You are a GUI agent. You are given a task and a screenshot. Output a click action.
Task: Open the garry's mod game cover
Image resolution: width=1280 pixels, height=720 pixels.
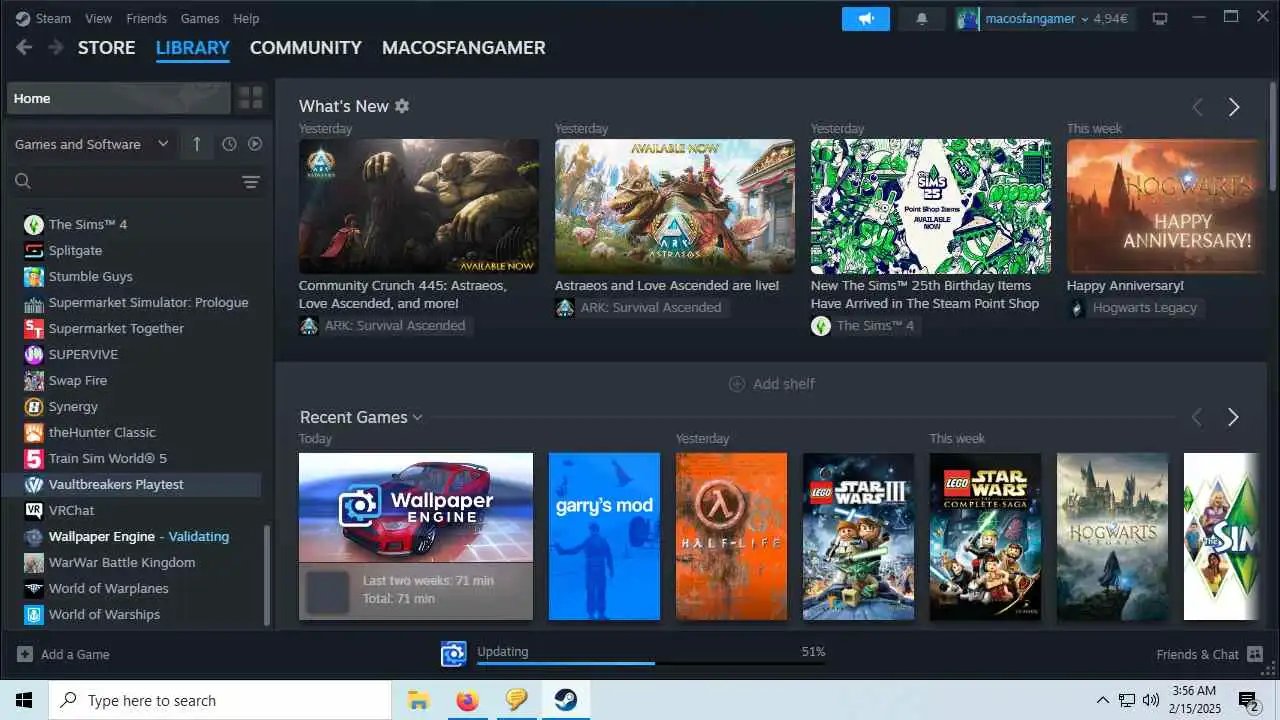coord(604,536)
